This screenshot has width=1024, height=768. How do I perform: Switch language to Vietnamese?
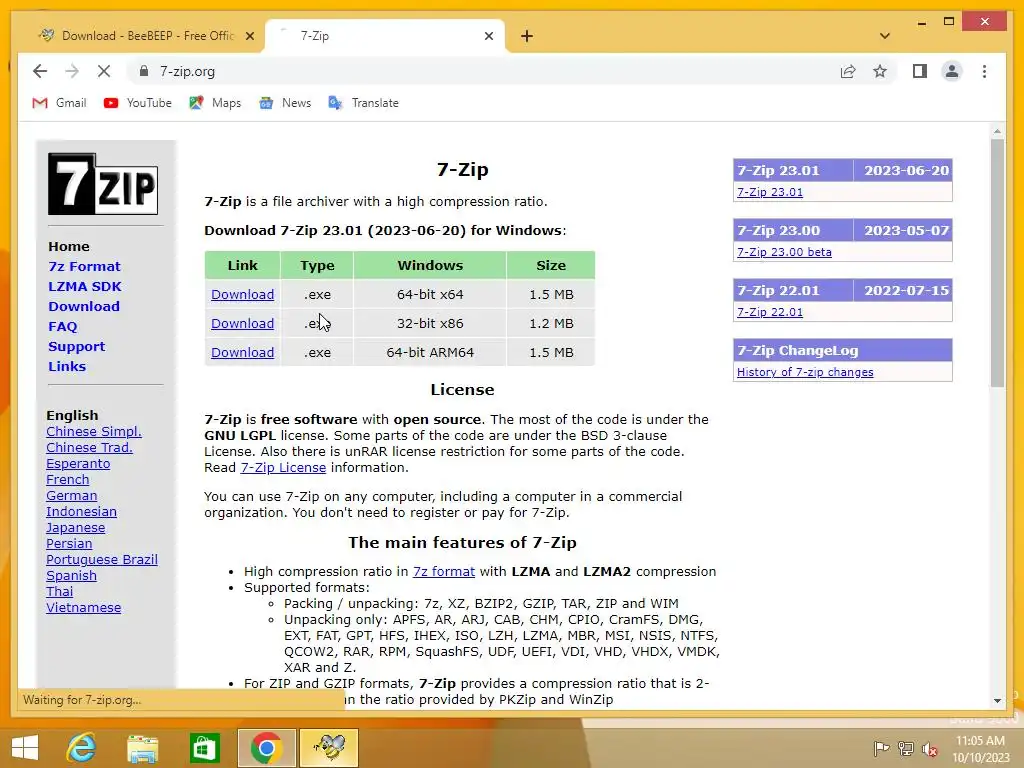pos(83,607)
